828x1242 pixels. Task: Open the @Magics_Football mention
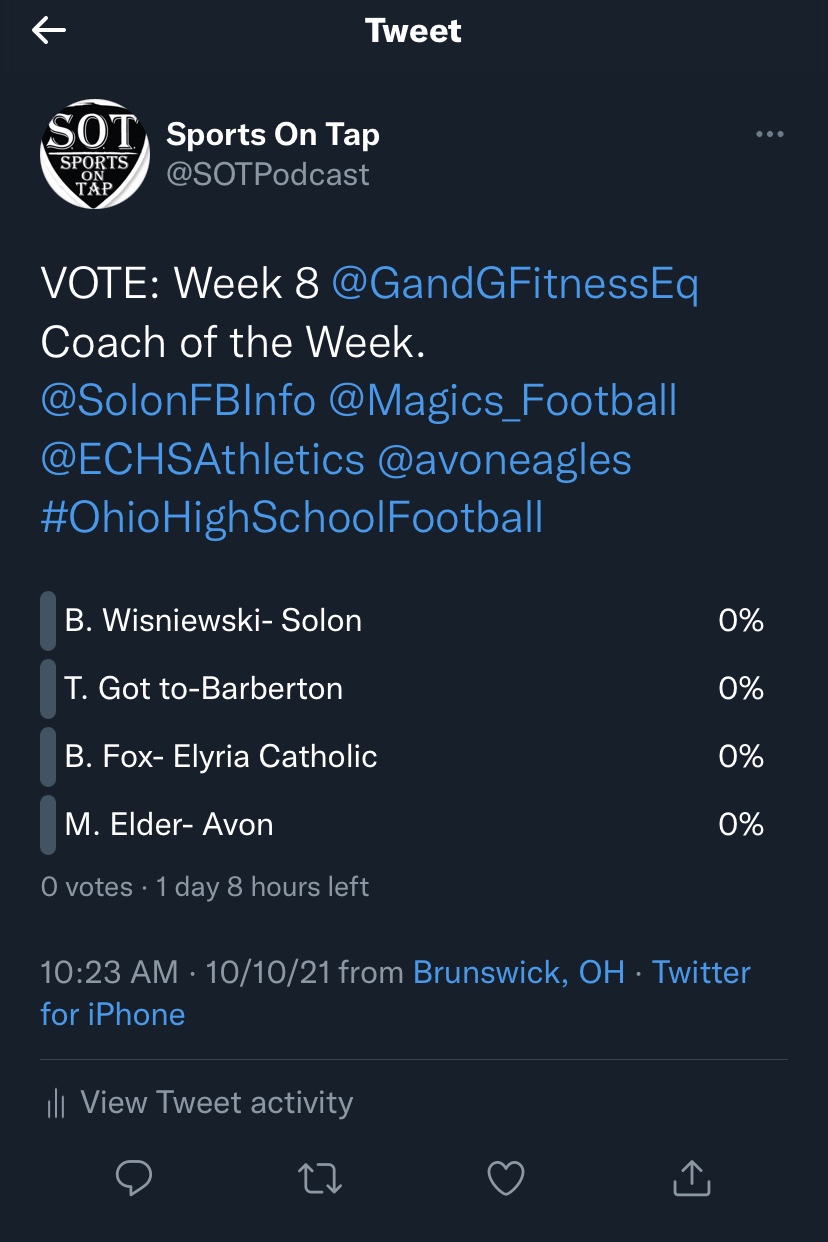point(503,401)
